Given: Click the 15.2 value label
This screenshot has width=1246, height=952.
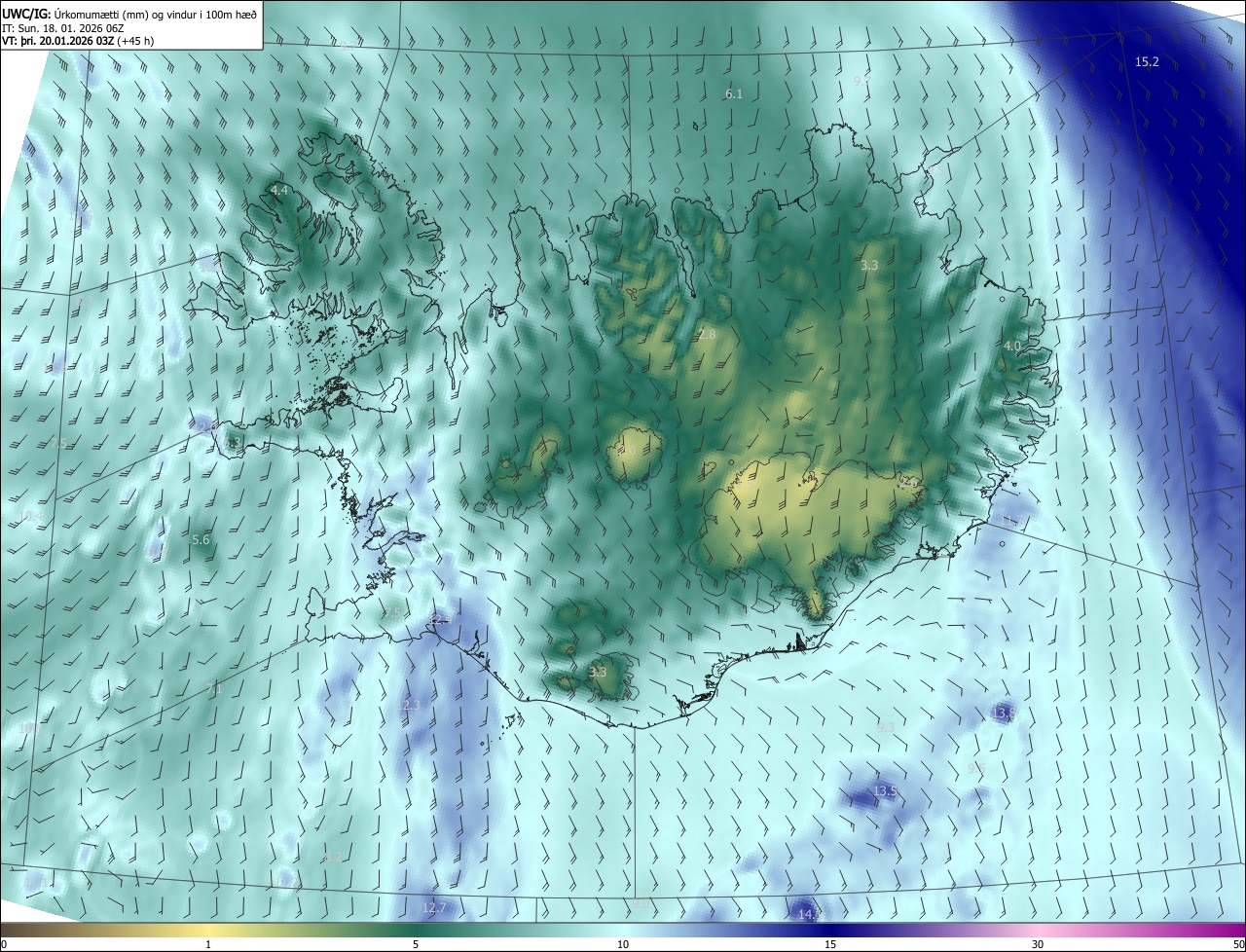Looking at the screenshot, I should [x=1148, y=62].
